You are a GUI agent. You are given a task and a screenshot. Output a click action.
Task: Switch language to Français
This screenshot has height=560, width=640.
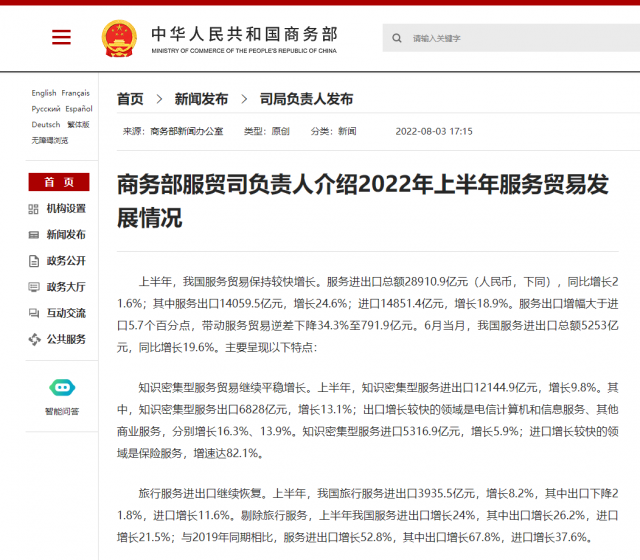coord(76,93)
